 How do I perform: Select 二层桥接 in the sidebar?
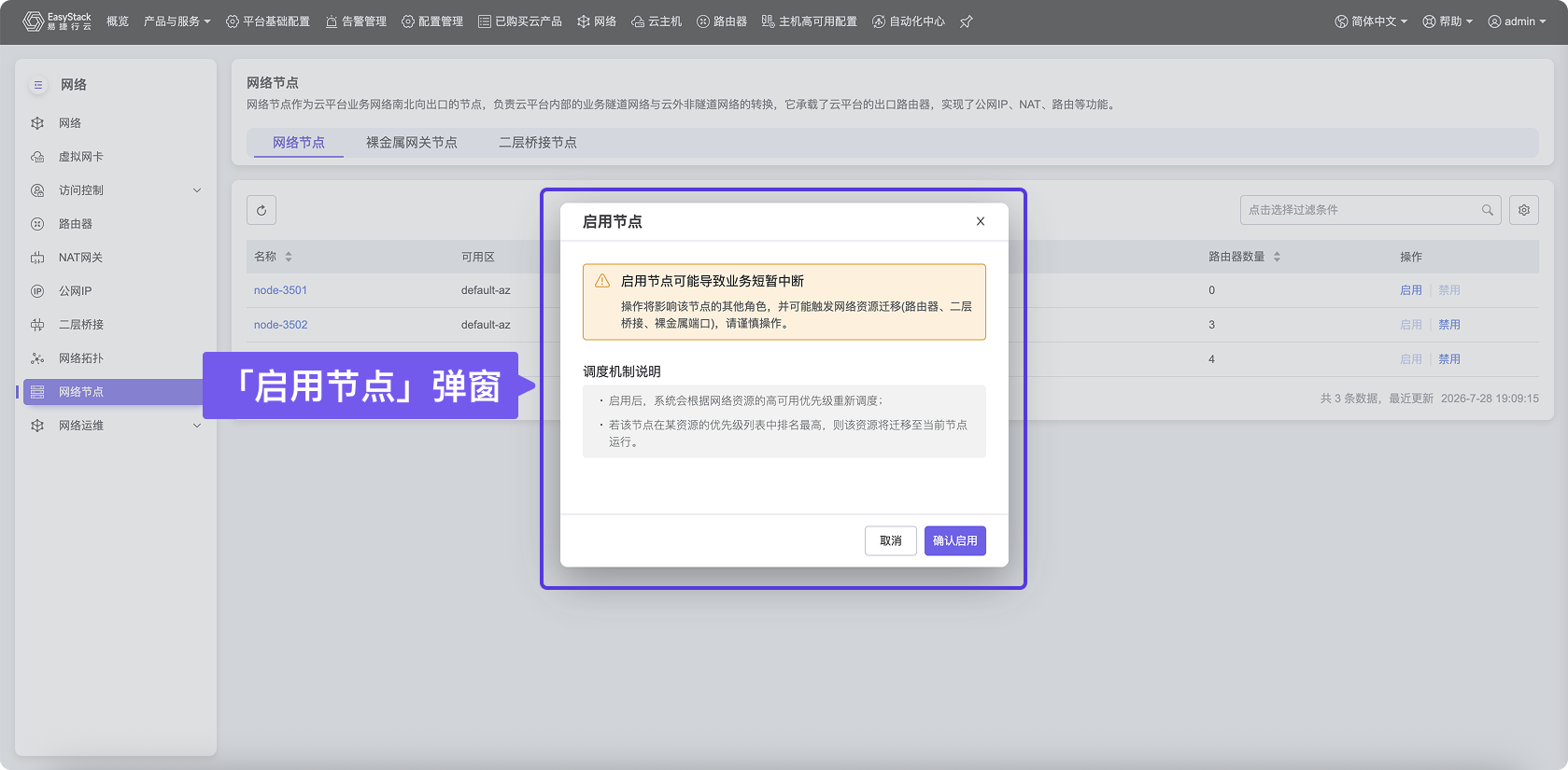click(x=116, y=325)
